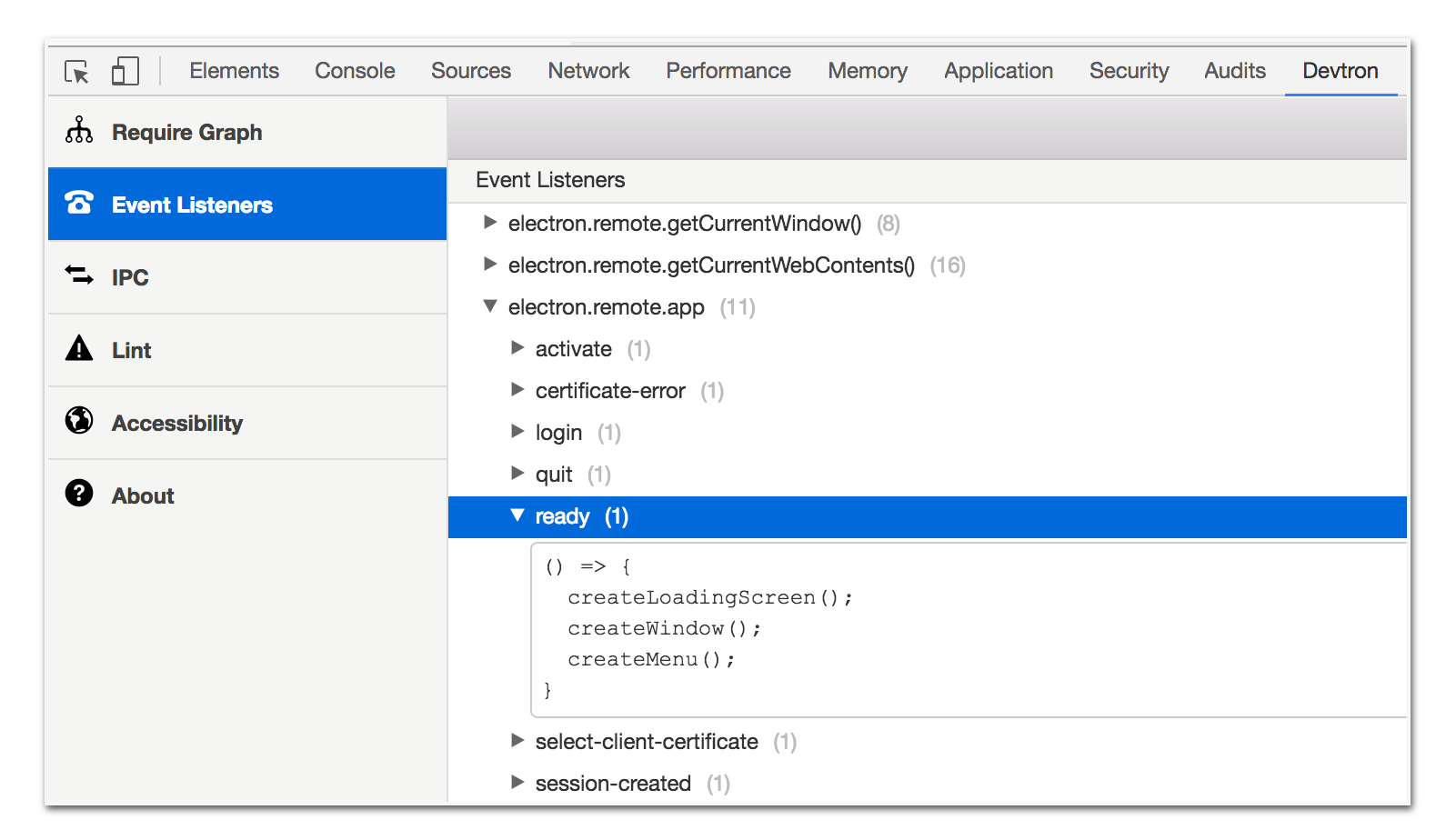Select Event Listeners sidebar label

[192, 205]
